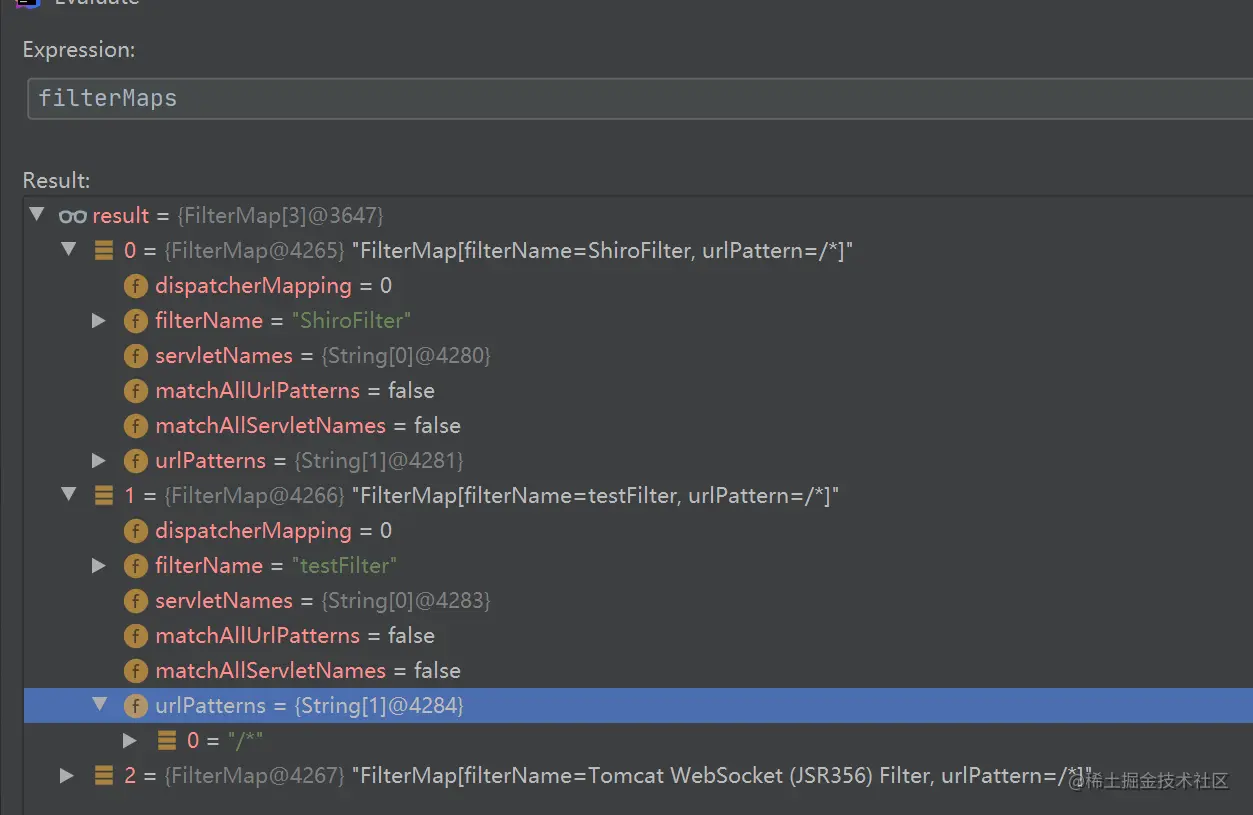1253x815 pixels.
Task: Click the filterMaps expression input field
Action: [640, 98]
